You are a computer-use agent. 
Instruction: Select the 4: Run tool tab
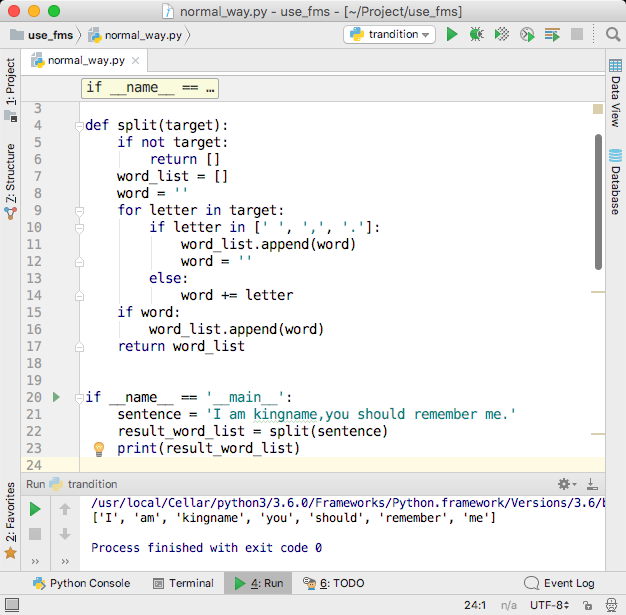coord(258,583)
